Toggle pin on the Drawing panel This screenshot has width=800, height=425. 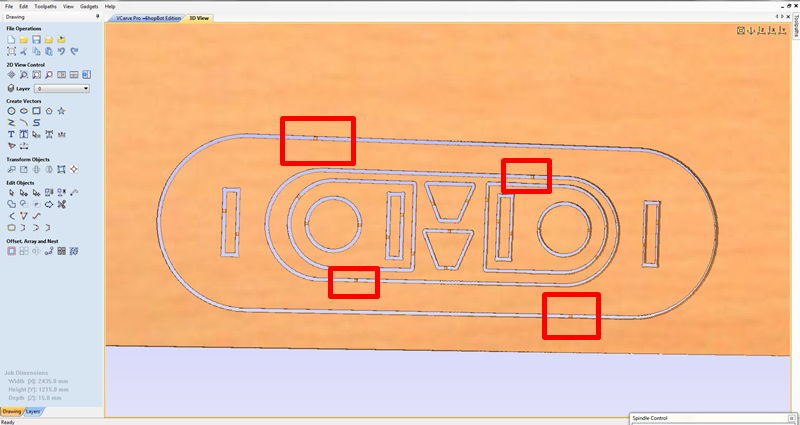(97, 17)
